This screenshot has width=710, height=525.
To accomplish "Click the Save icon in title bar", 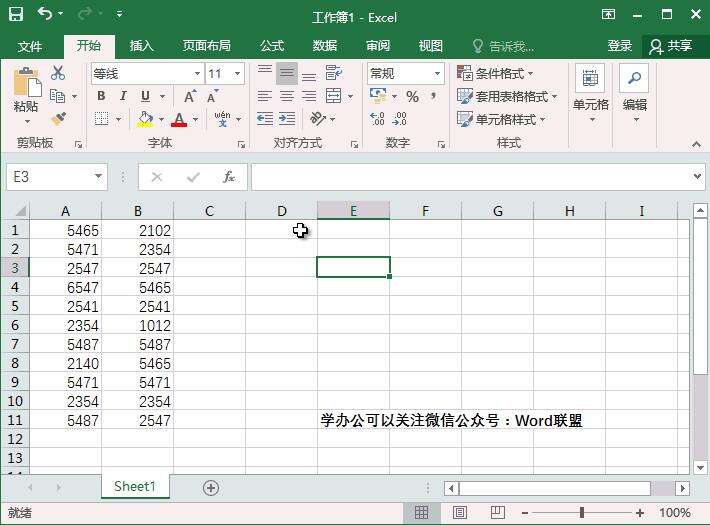I will coord(16,15).
